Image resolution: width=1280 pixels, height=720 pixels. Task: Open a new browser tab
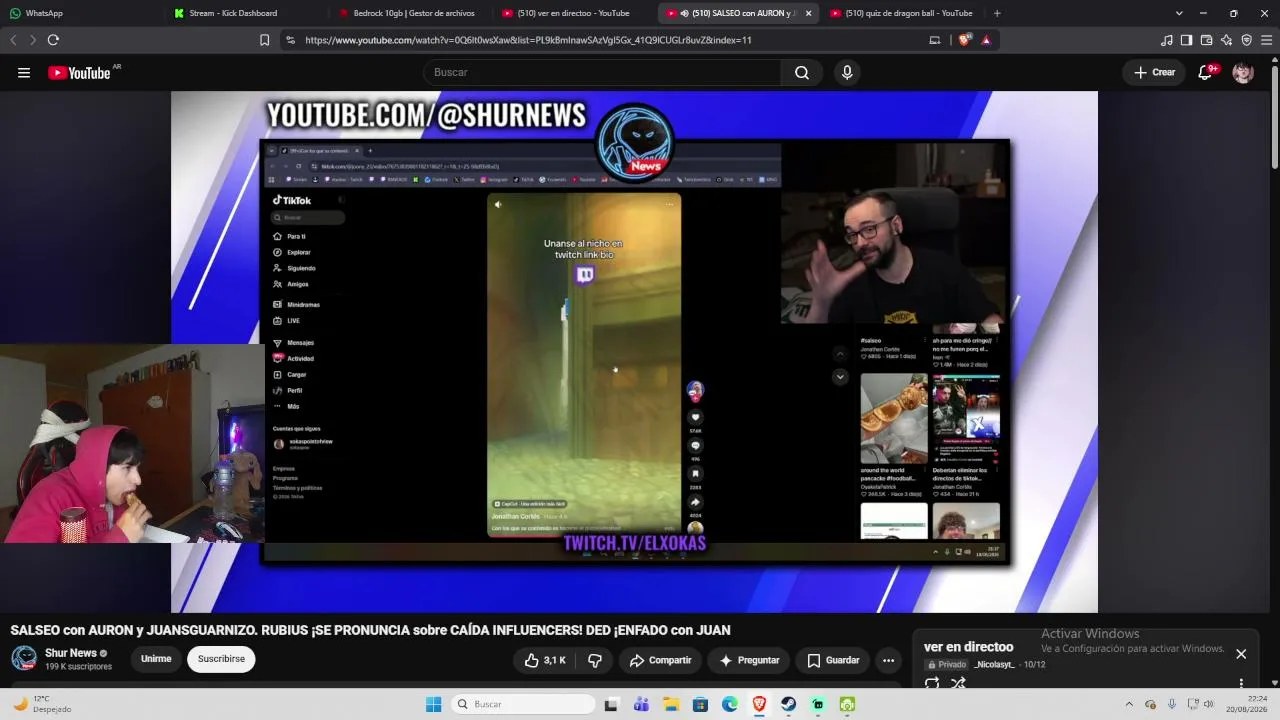(x=997, y=13)
